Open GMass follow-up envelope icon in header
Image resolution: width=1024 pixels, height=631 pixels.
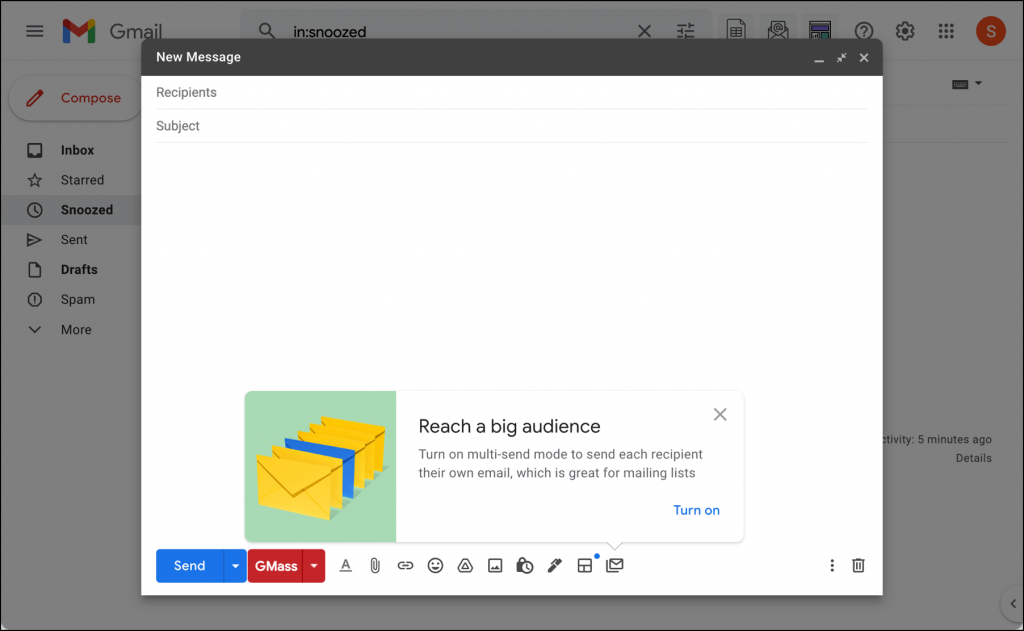click(x=778, y=30)
